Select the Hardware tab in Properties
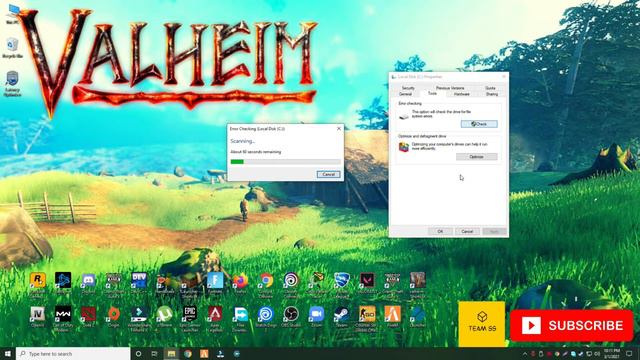The width and height of the screenshot is (640, 360). click(462, 94)
